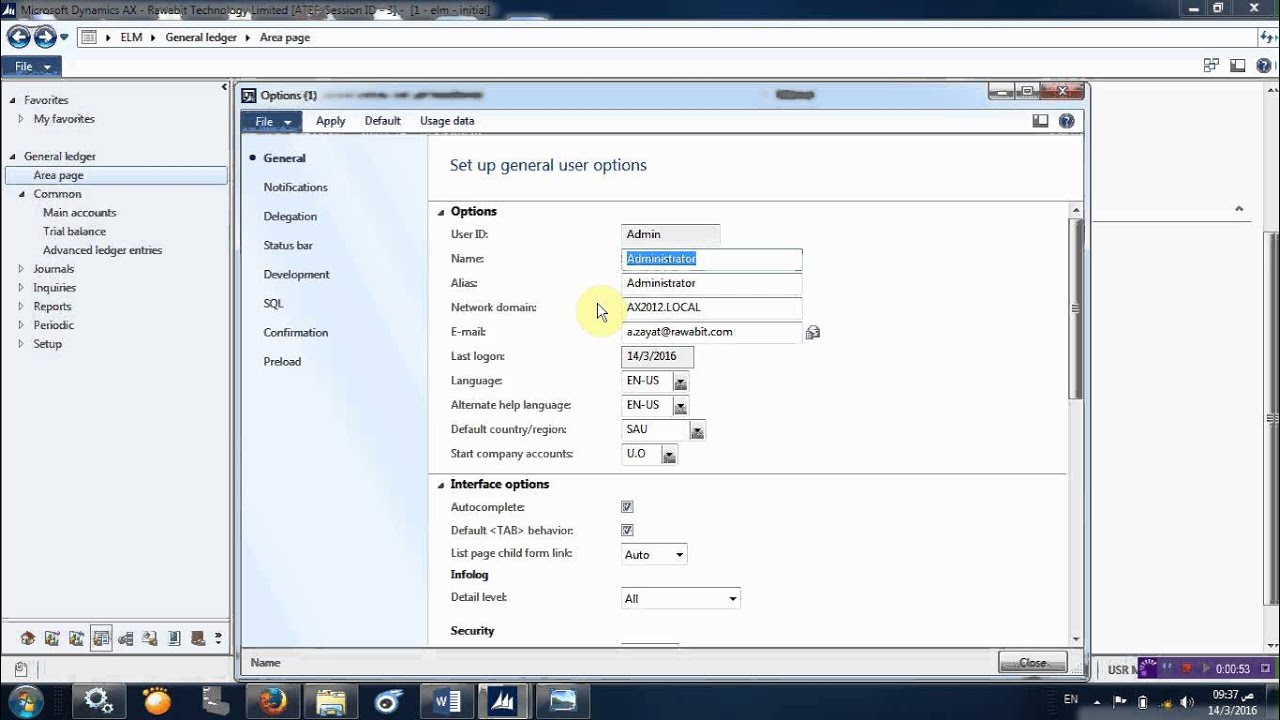Open the address bar menu icon before ELM

(x=88, y=37)
